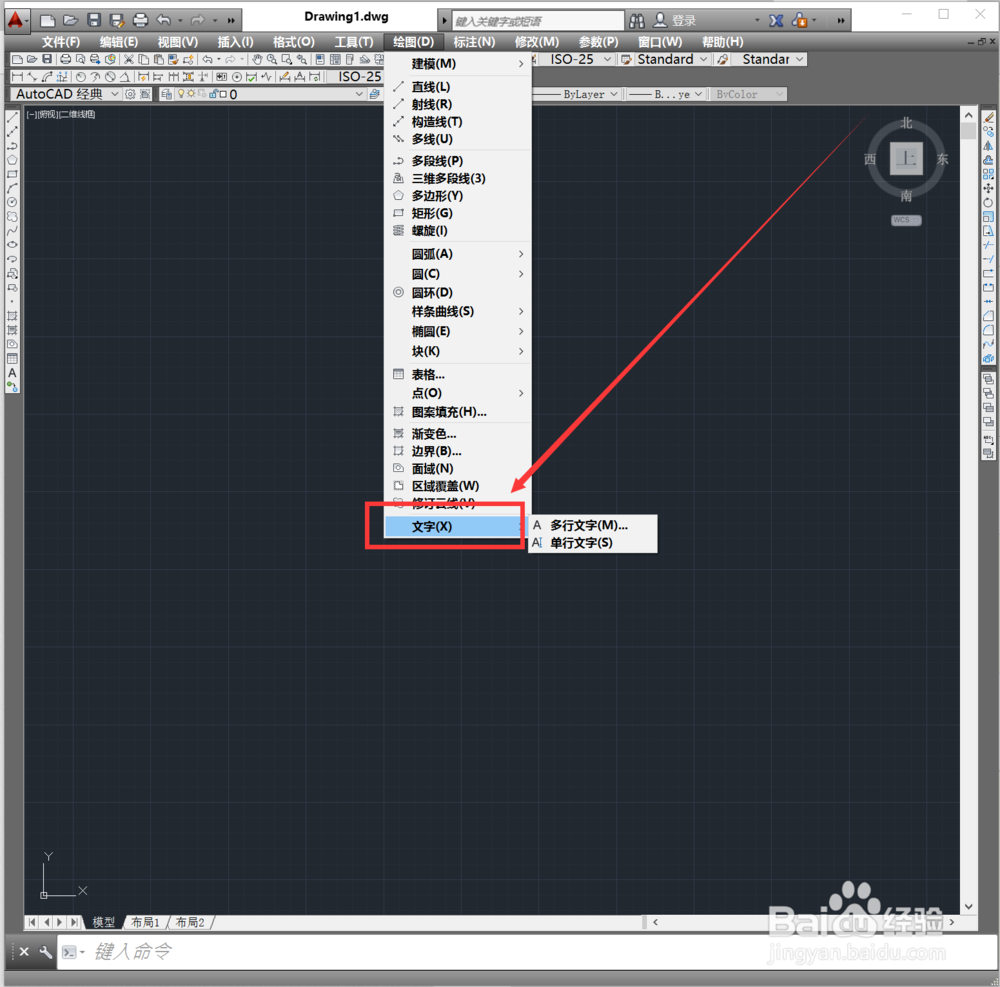Select 矩形(G) in the draw menu
This screenshot has height=987, width=1000.
pyautogui.click(x=457, y=213)
